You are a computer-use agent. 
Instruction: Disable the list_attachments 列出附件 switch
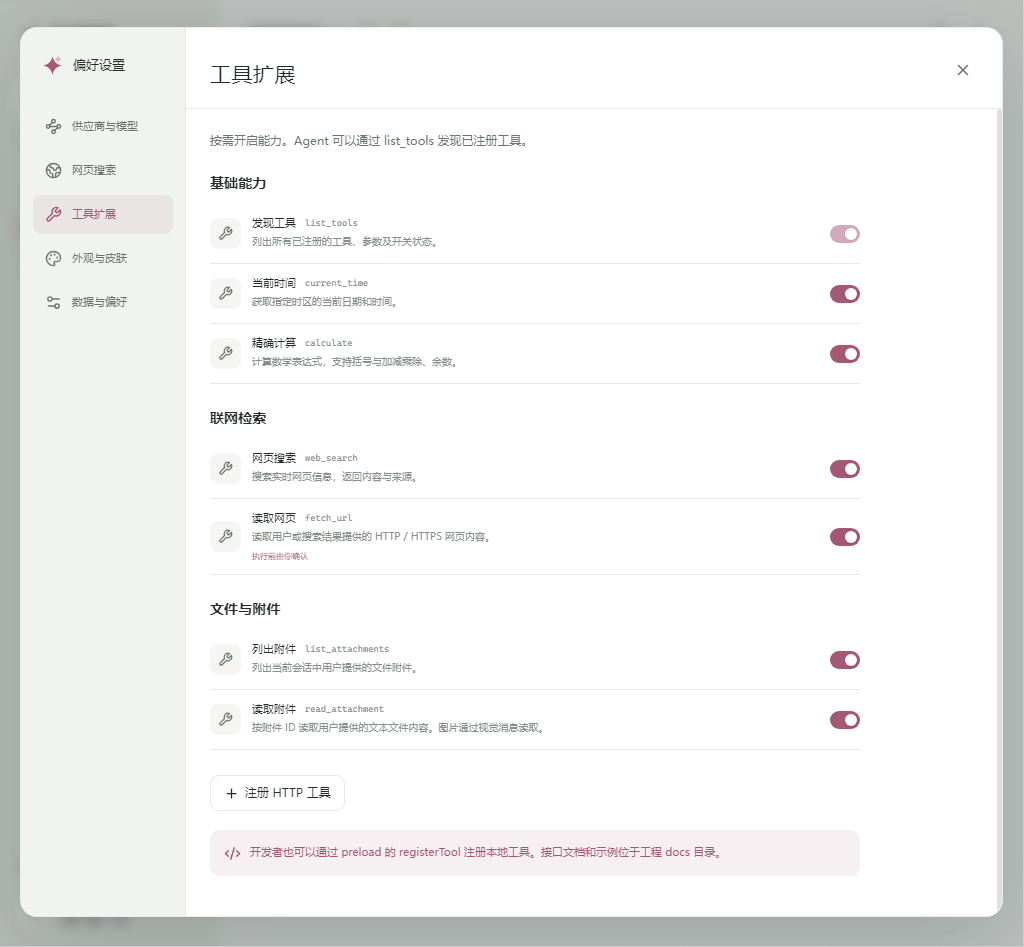[844, 660]
